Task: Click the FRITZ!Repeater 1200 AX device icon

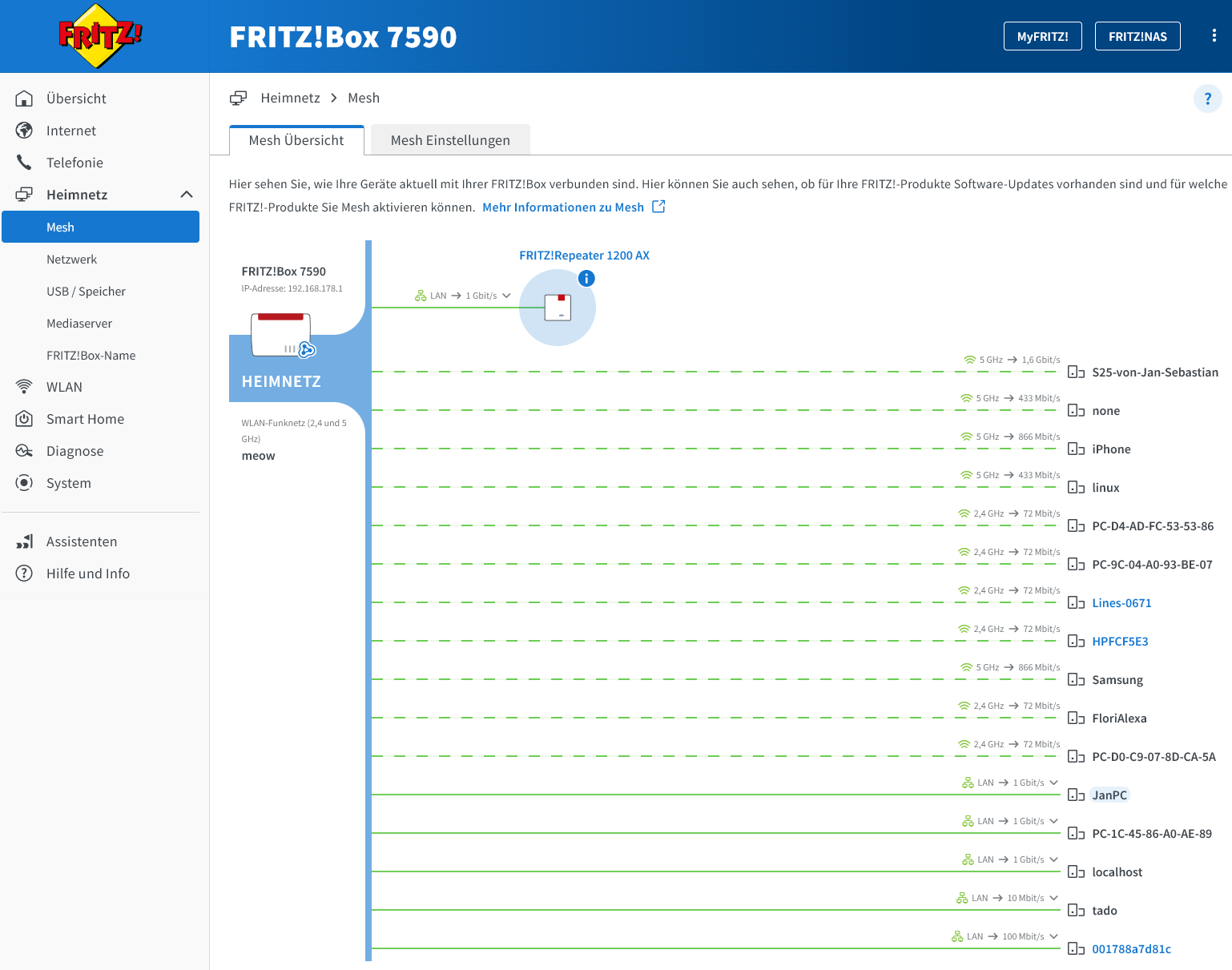Action: click(558, 308)
